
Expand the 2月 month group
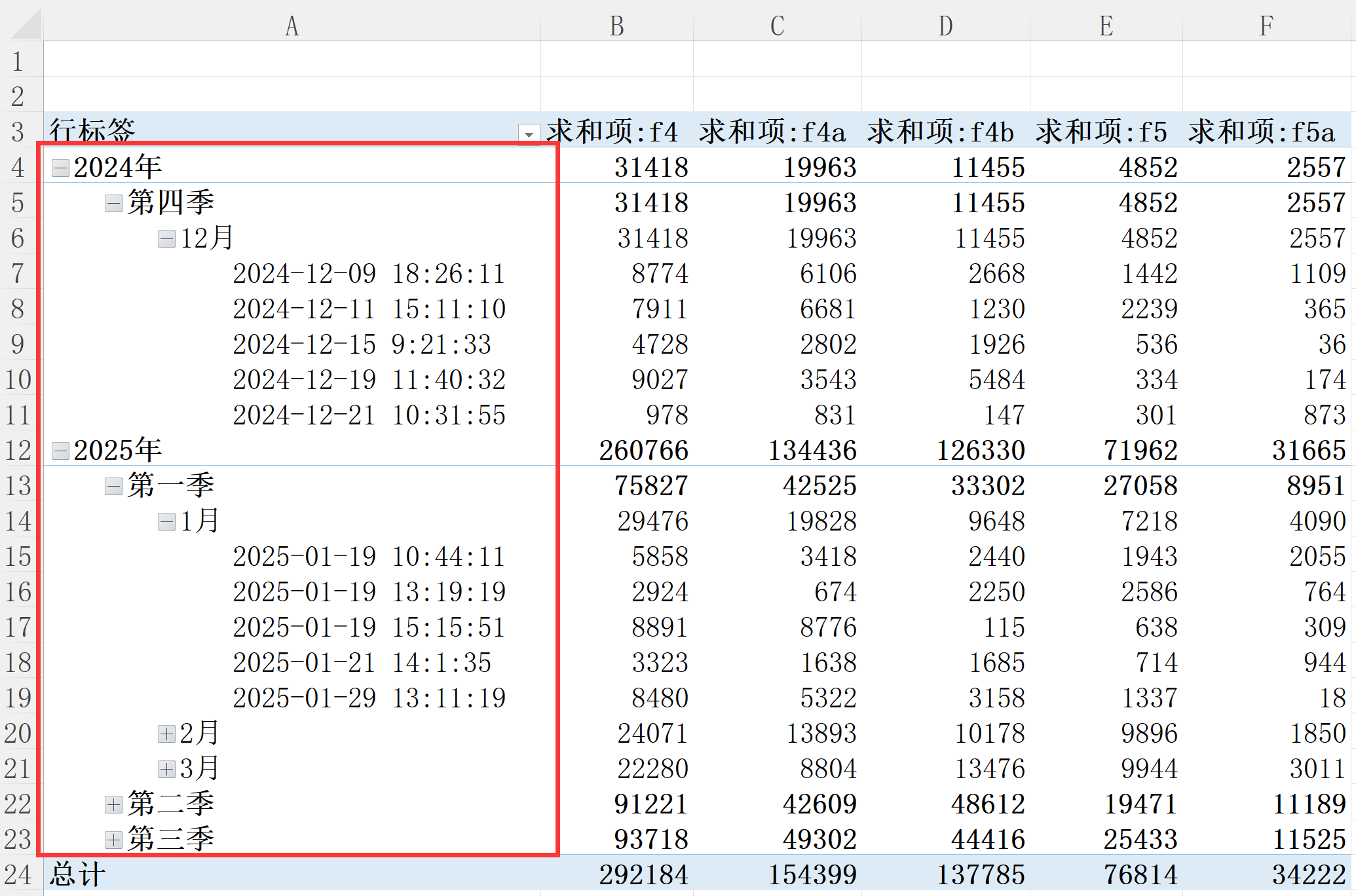(166, 734)
